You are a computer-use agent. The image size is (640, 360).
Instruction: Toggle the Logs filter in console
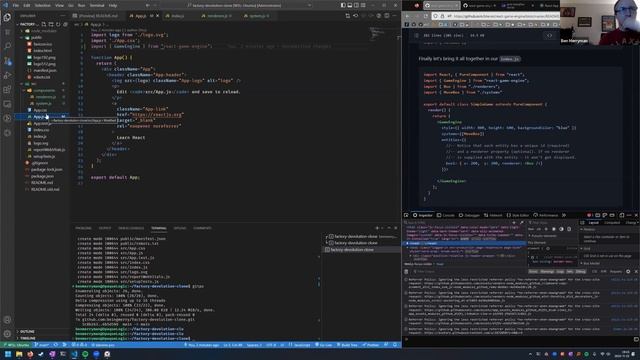[x=560, y=271]
